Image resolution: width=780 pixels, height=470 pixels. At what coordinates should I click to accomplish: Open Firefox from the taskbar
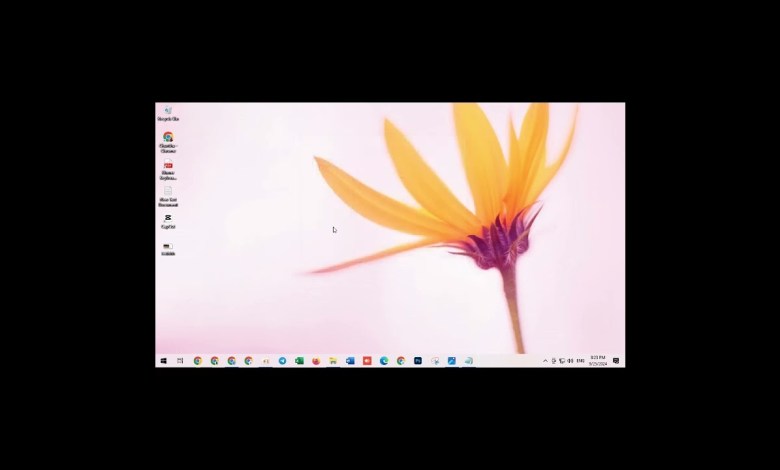[x=316, y=361]
